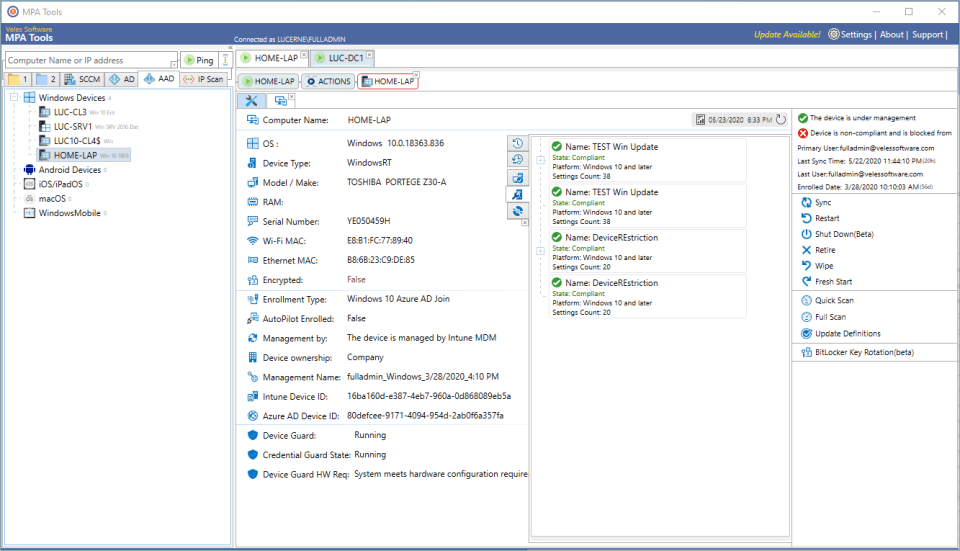This screenshot has height=551, width=960.
Task: Run a Quick Scan on device
Action: point(833,300)
